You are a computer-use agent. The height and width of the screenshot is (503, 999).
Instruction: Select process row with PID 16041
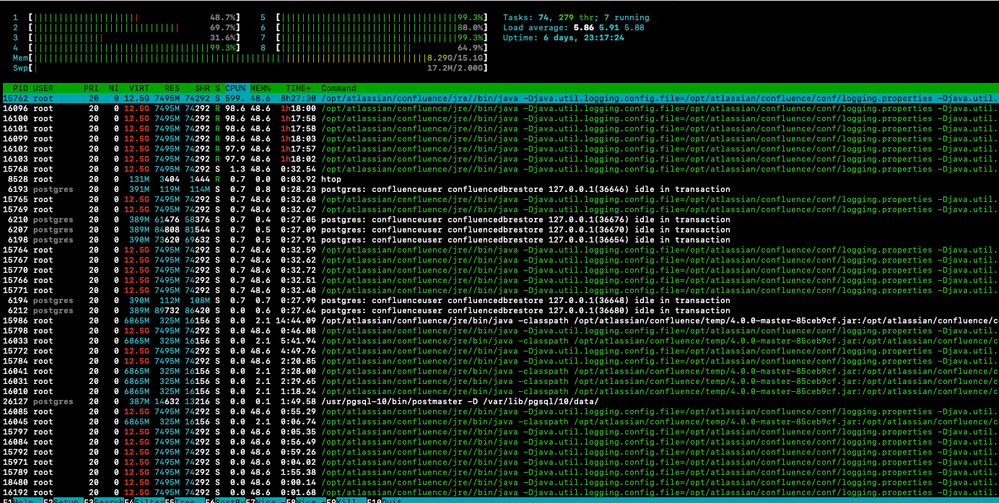(500, 372)
